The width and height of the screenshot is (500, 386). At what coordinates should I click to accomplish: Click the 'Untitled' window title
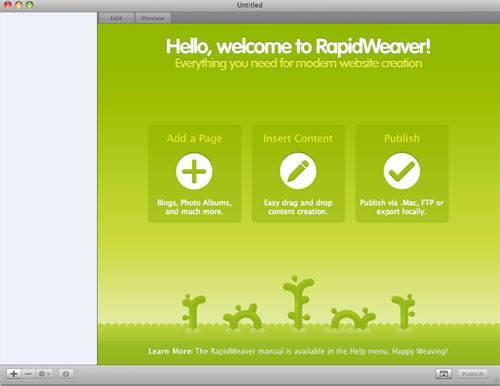click(250, 5)
